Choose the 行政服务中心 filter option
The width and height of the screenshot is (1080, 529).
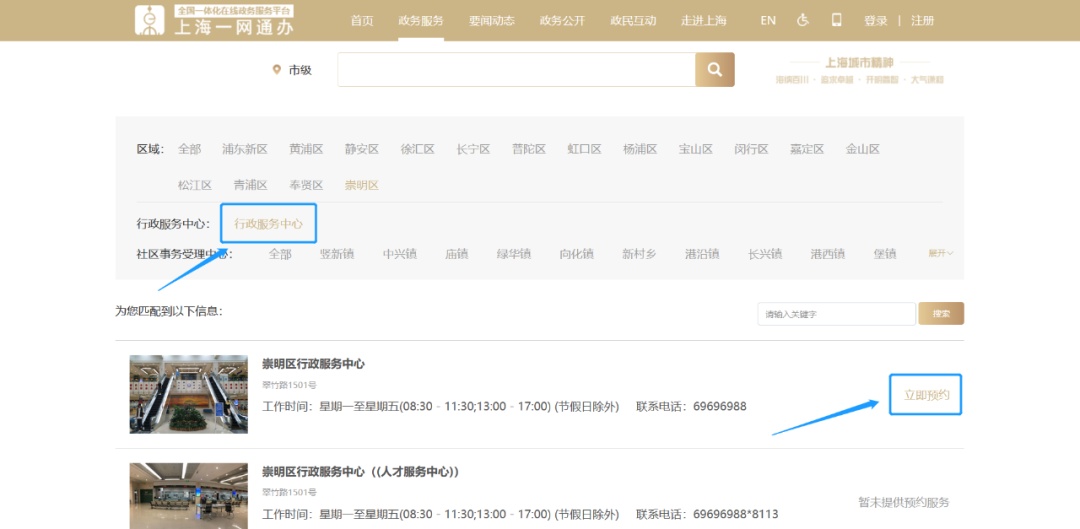coord(268,224)
